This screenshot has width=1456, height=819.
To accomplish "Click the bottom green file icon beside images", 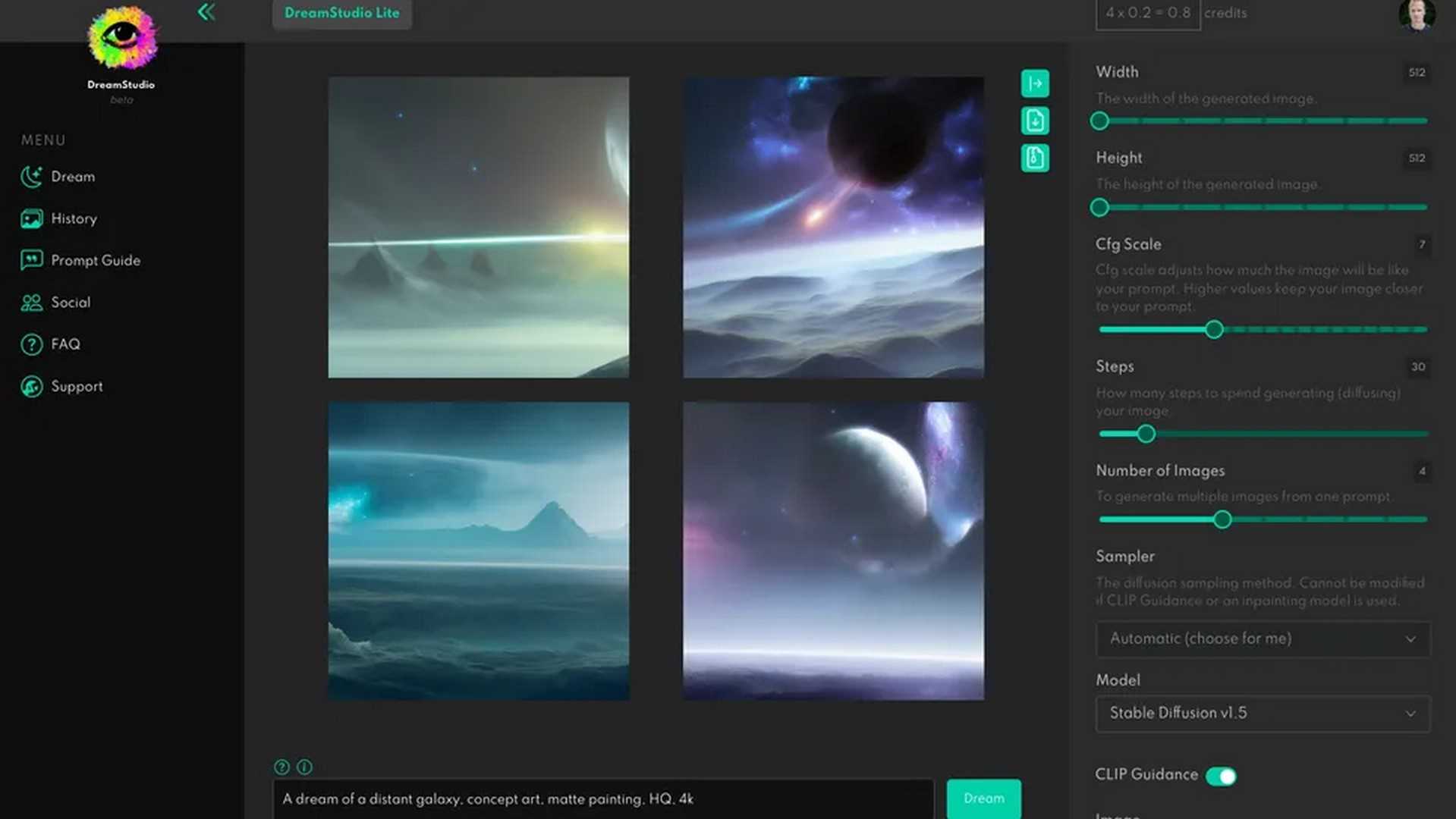I will click(1035, 158).
